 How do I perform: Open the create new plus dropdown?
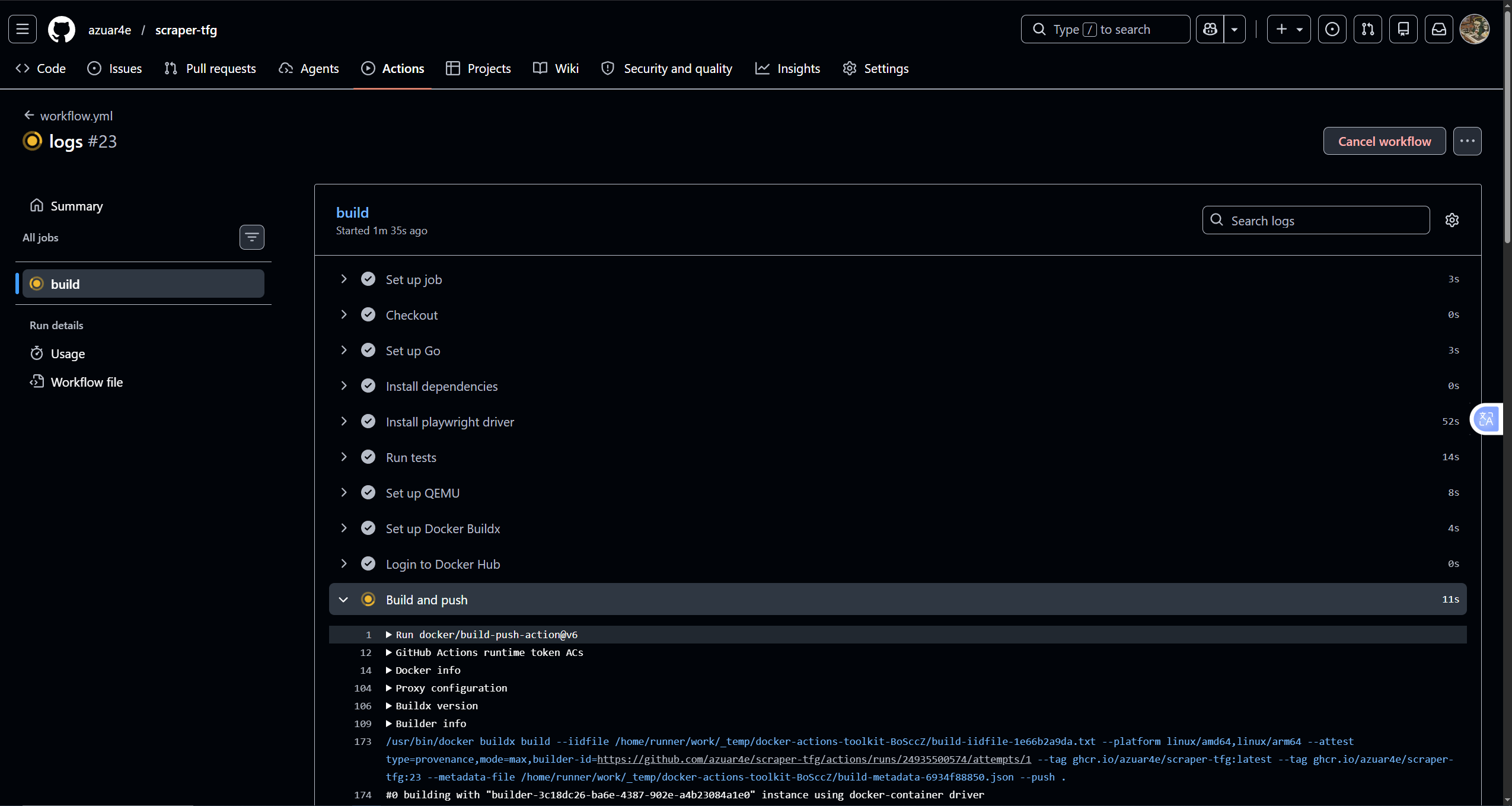pos(1289,29)
